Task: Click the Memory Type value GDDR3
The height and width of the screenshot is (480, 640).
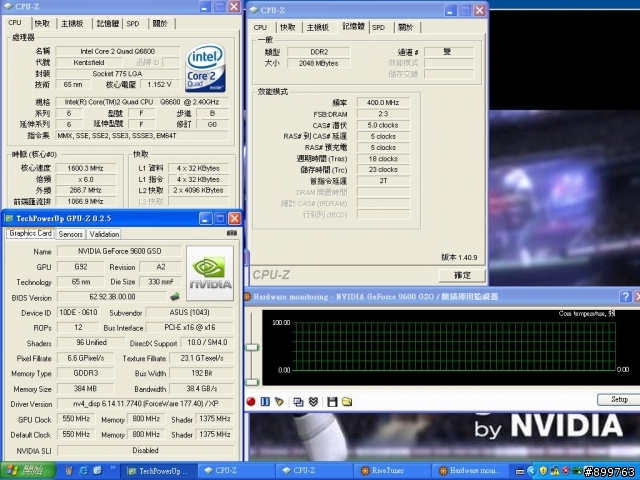Action: [85, 373]
